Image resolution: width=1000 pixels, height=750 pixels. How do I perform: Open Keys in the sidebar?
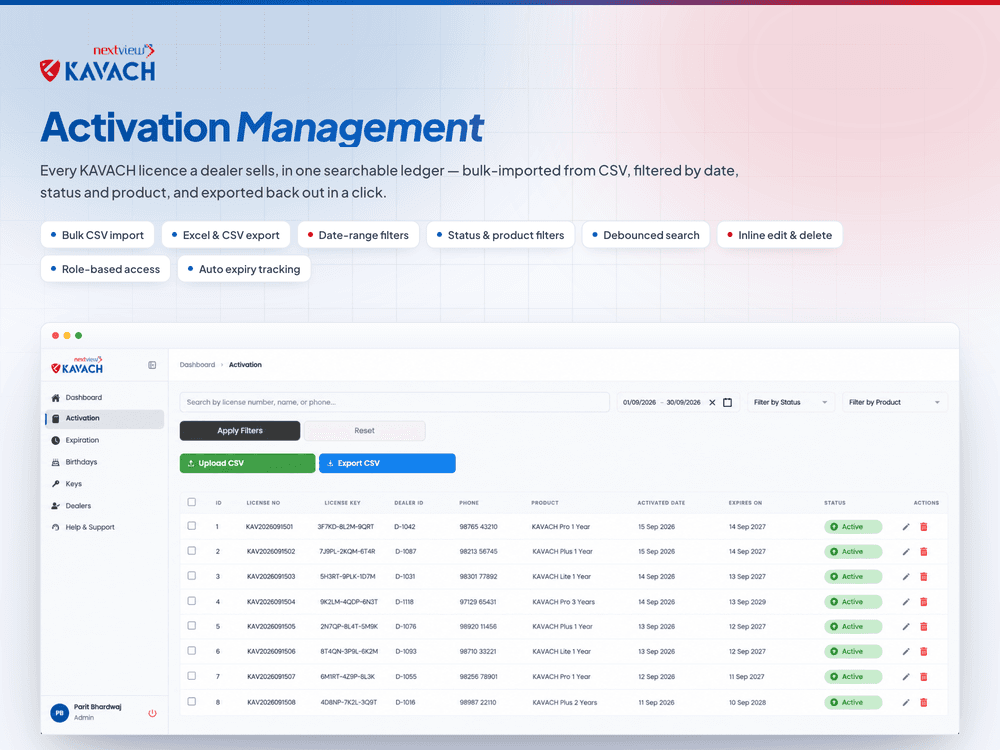click(x=105, y=484)
